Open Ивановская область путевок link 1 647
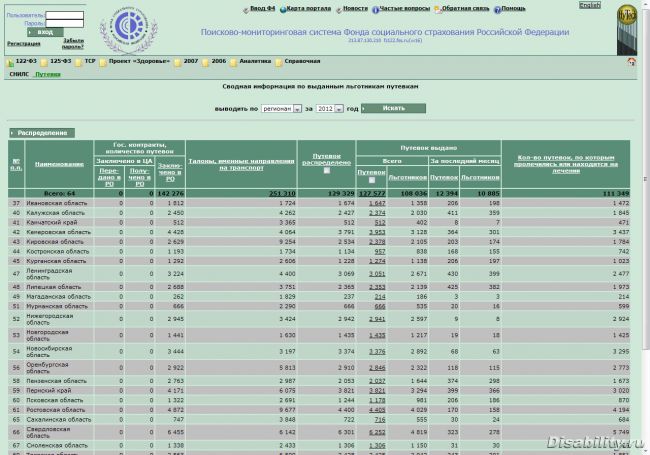Image resolution: width=650 pixels, height=455 pixels. [377, 203]
